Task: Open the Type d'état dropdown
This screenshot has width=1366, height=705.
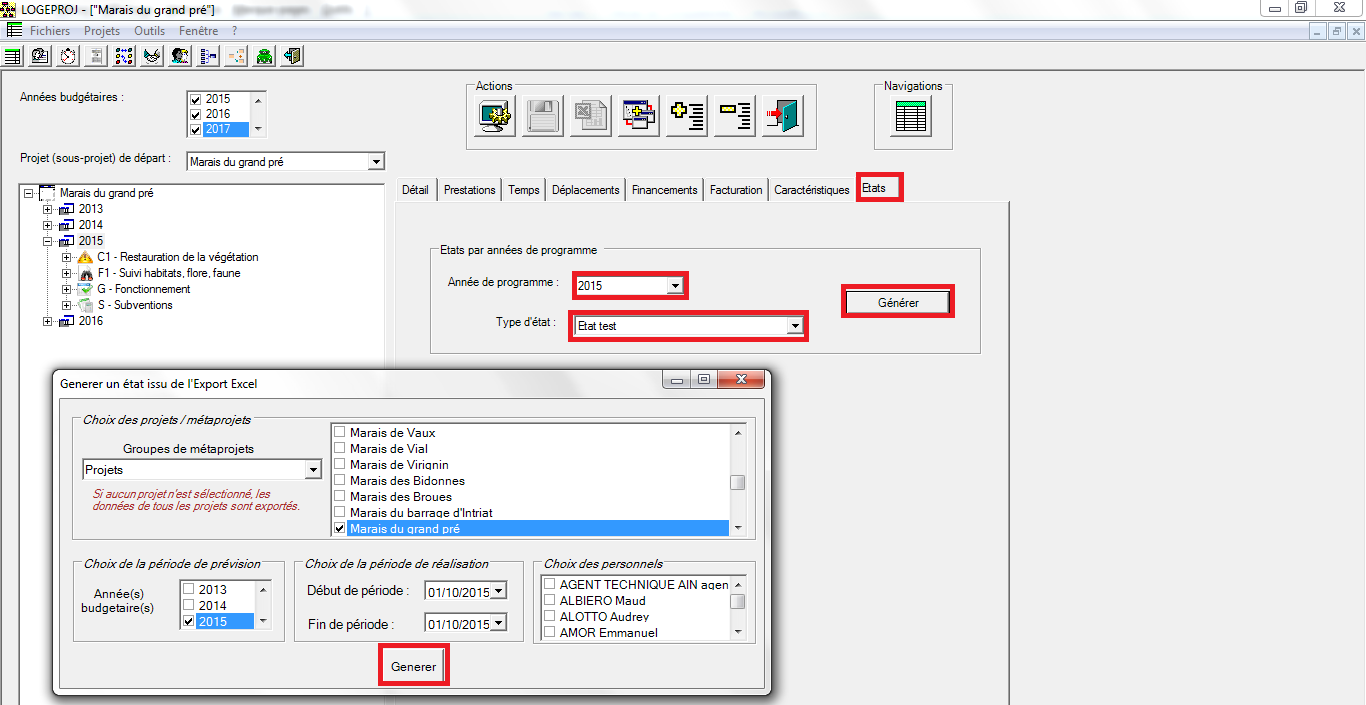Action: [x=794, y=326]
